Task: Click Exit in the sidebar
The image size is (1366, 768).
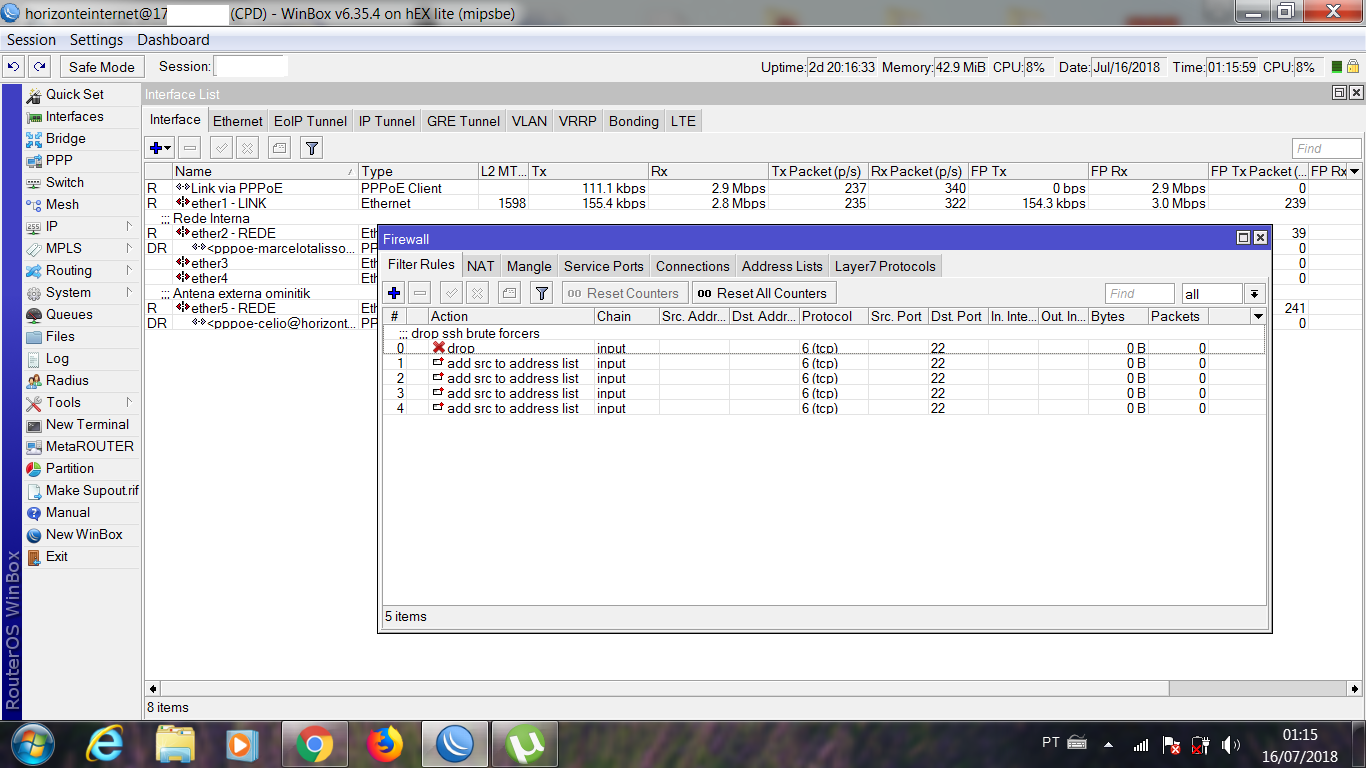Action: 57,556
